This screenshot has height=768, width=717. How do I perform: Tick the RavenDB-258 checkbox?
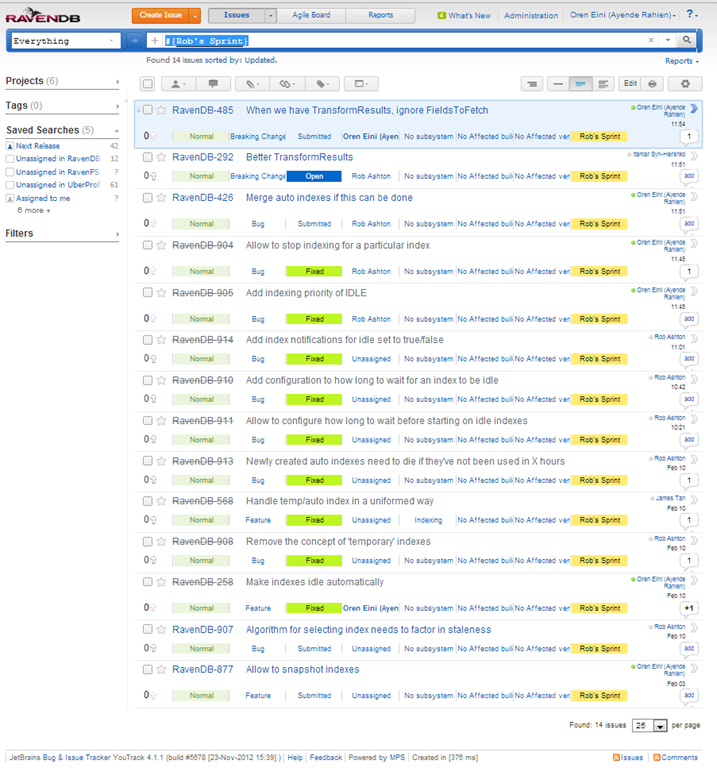[147, 582]
